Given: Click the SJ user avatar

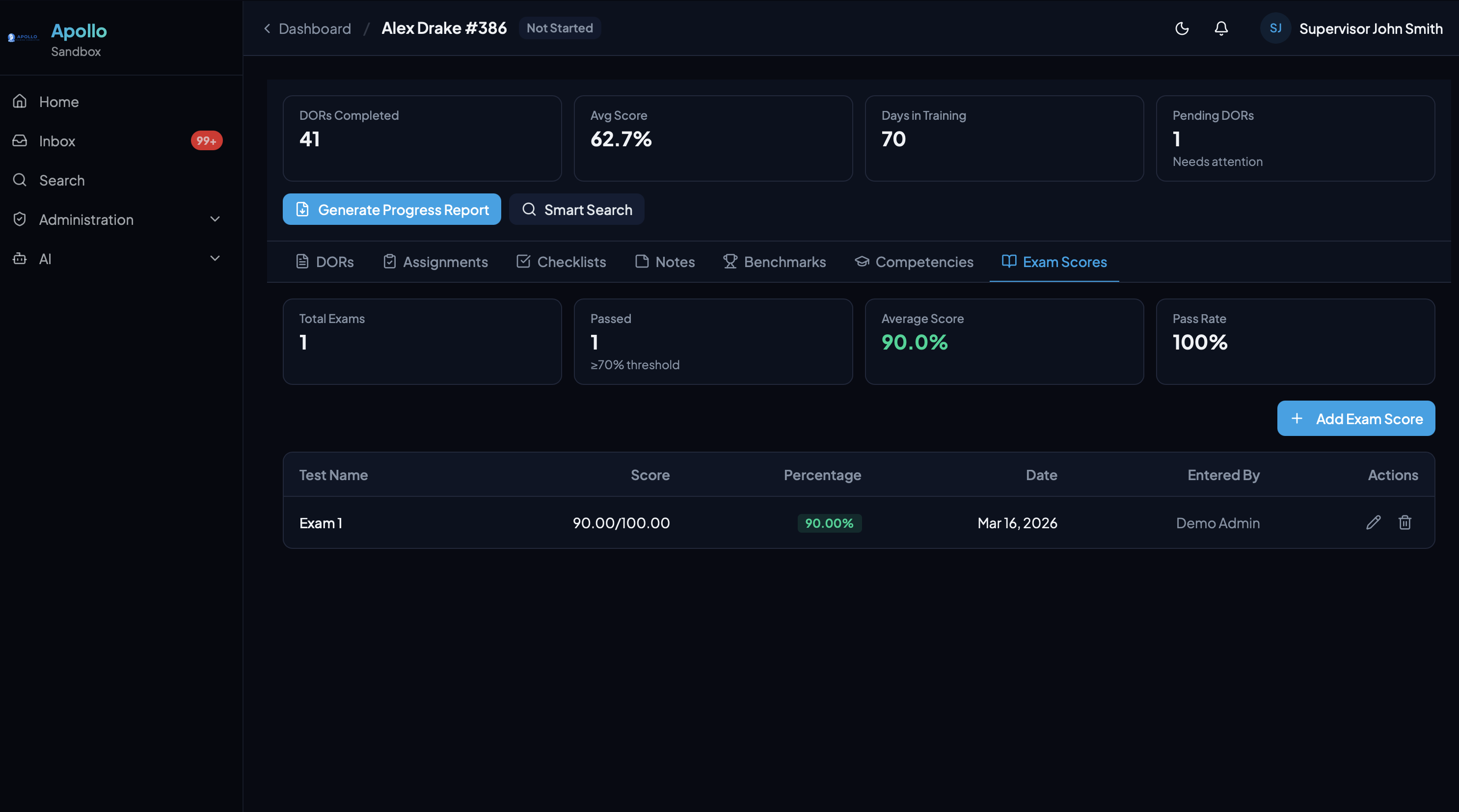Looking at the screenshot, I should click(x=1275, y=28).
